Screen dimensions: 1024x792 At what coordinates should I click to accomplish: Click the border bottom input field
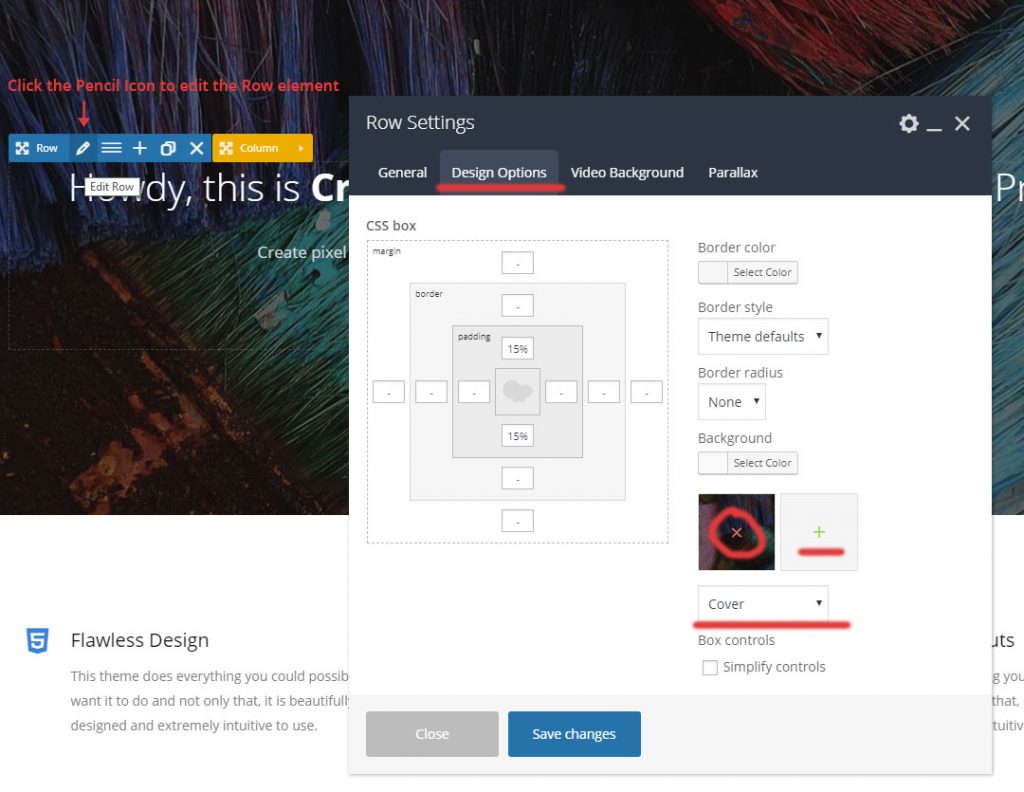[x=517, y=479]
